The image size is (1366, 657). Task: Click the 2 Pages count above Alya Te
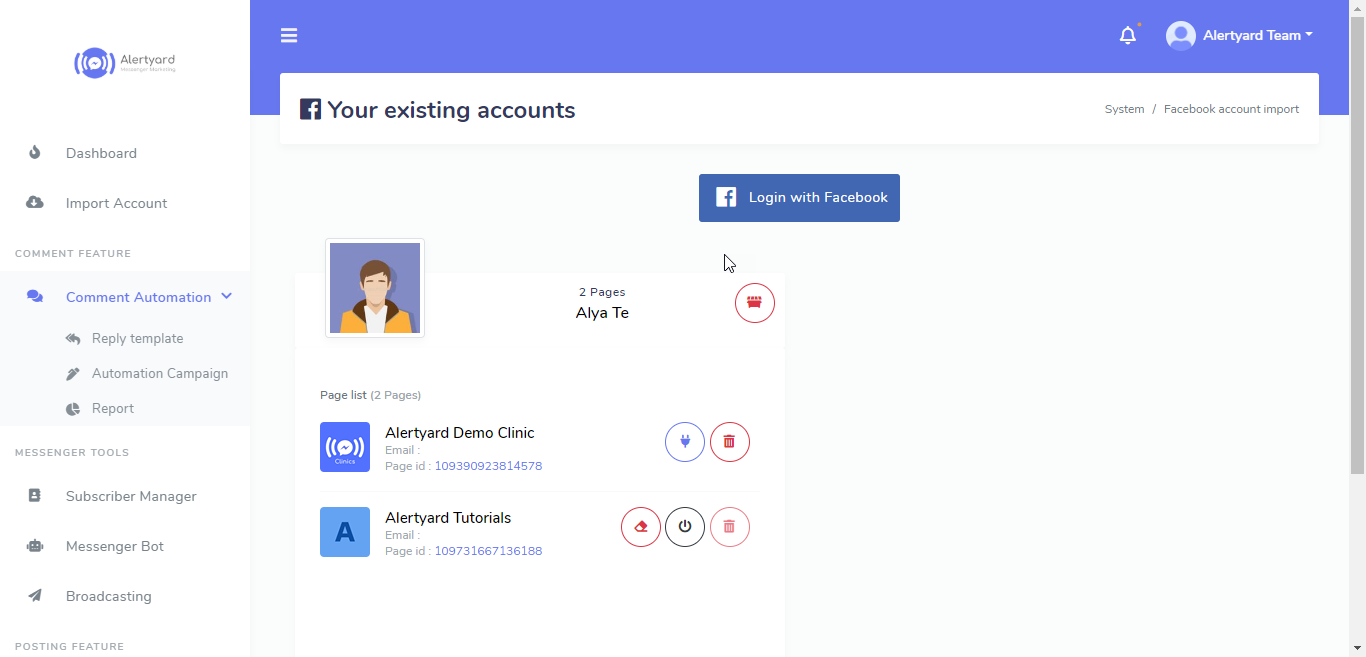602,292
